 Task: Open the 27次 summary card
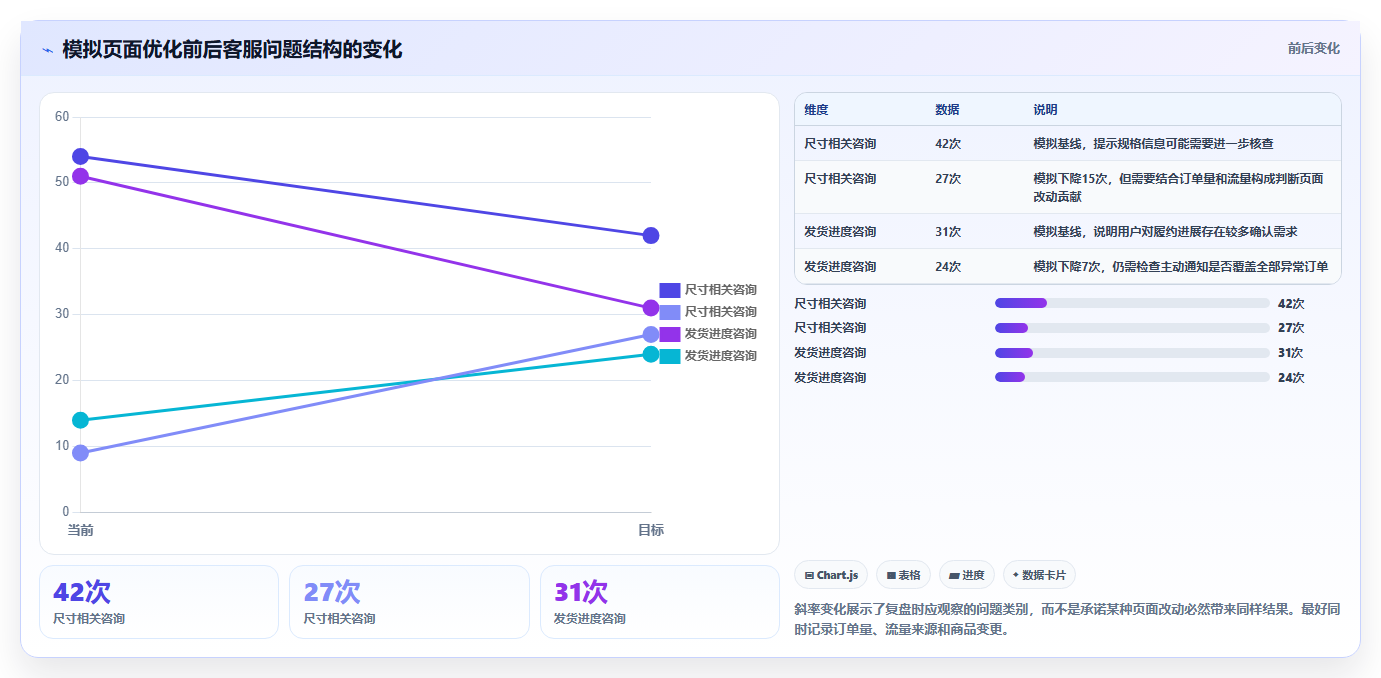[409, 602]
